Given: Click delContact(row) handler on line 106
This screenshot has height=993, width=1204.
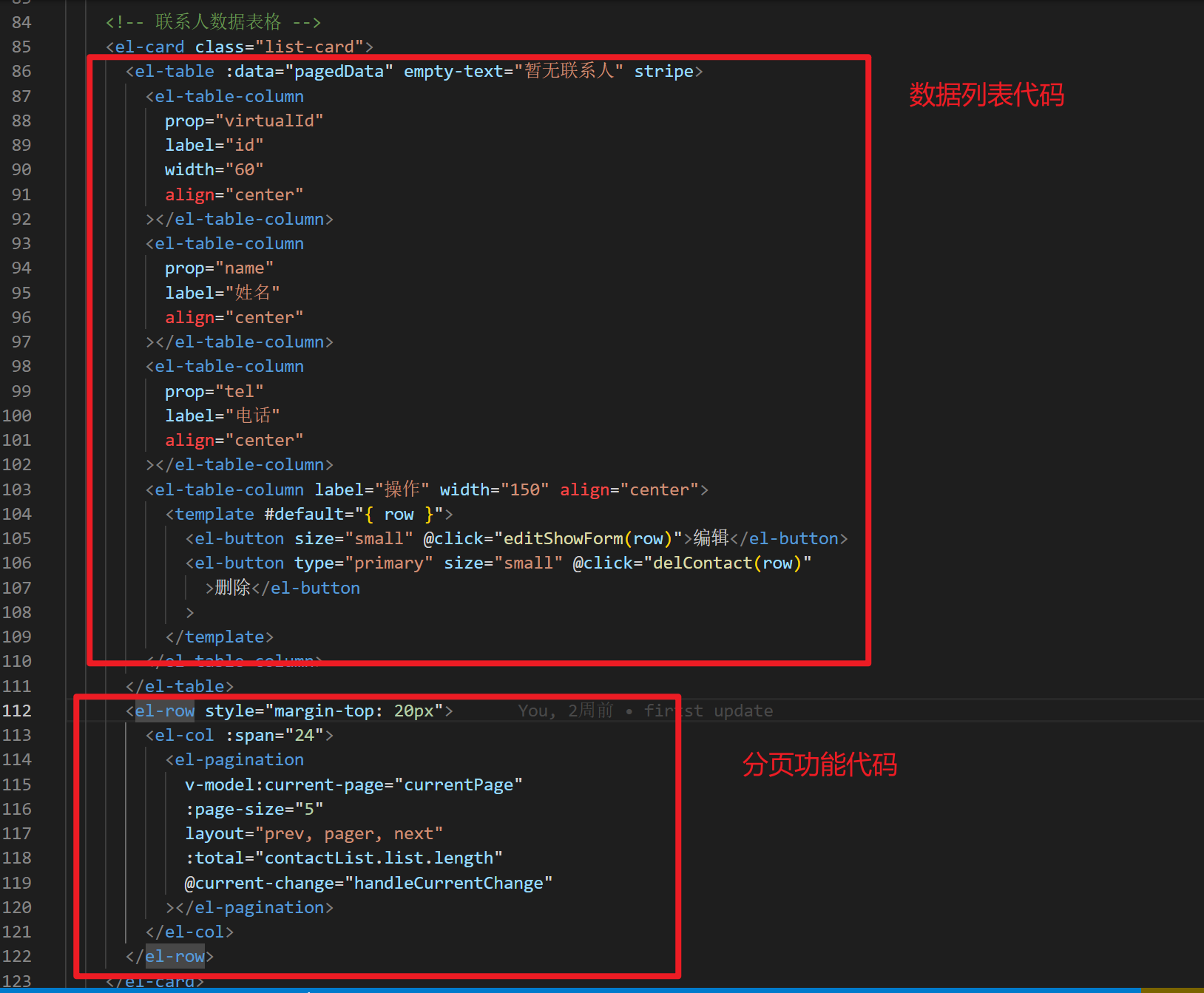Looking at the screenshot, I should 728,563.
